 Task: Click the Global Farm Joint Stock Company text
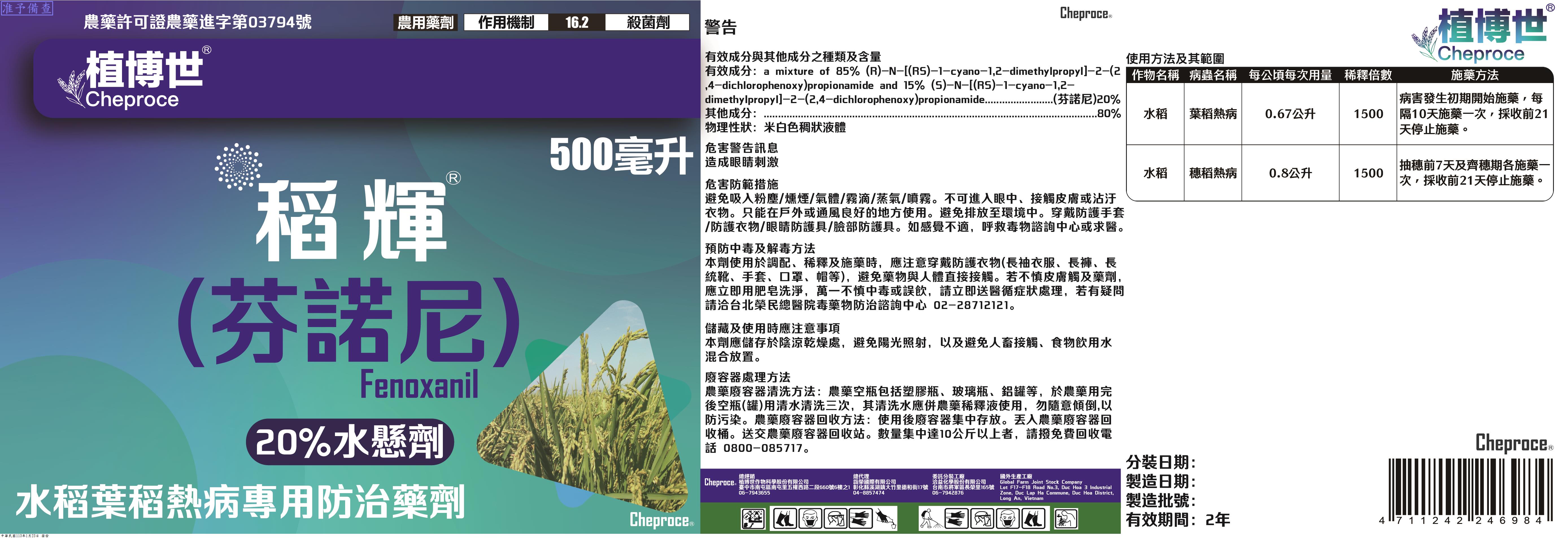1042,482
